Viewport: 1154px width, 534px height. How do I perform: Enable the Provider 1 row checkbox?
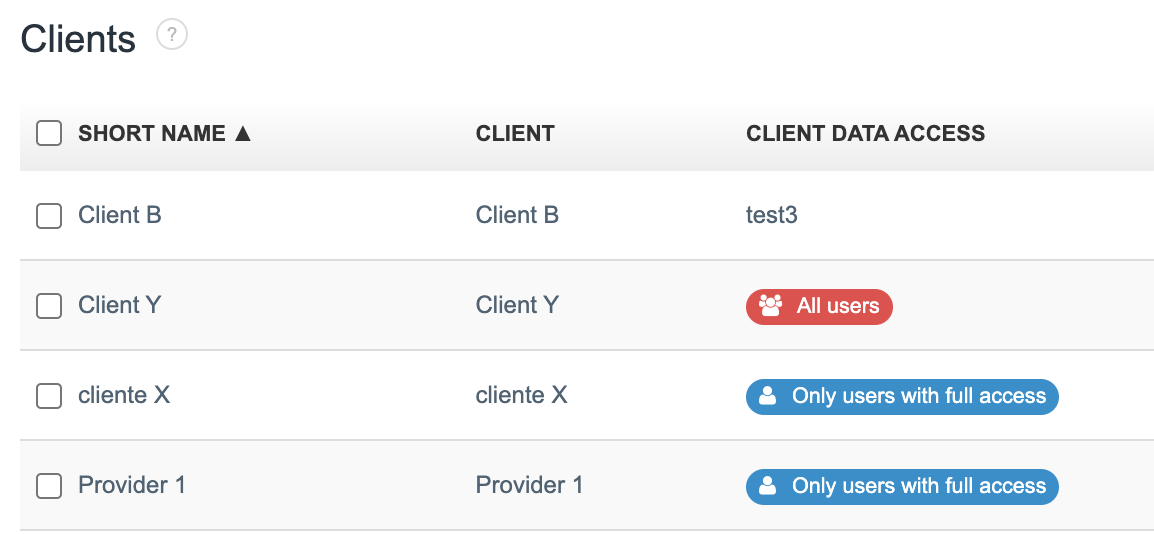49,486
